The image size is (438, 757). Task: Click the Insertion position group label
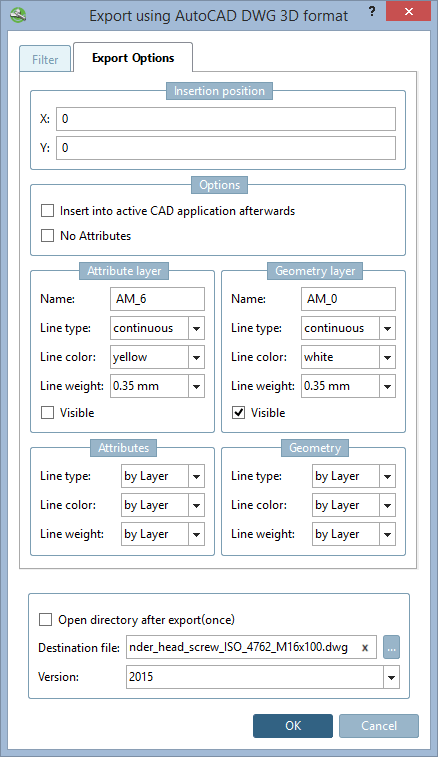click(x=219, y=91)
